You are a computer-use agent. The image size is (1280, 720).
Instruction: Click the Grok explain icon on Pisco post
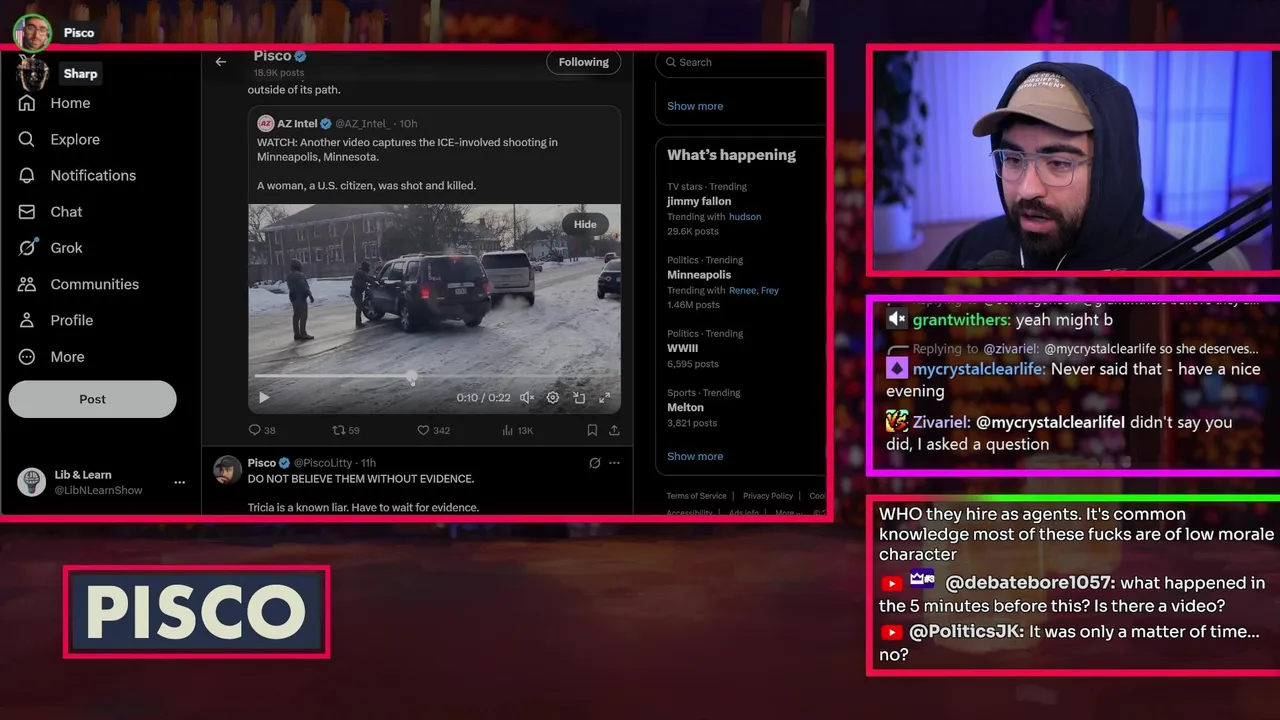coord(594,463)
